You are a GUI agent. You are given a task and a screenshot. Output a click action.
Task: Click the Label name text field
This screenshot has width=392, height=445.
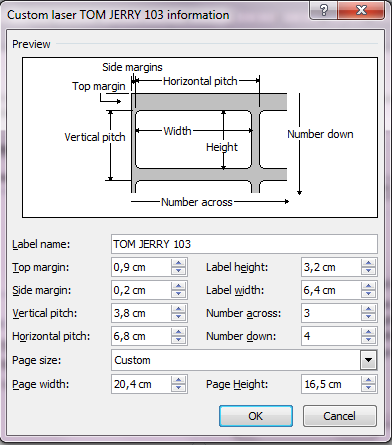(244, 244)
